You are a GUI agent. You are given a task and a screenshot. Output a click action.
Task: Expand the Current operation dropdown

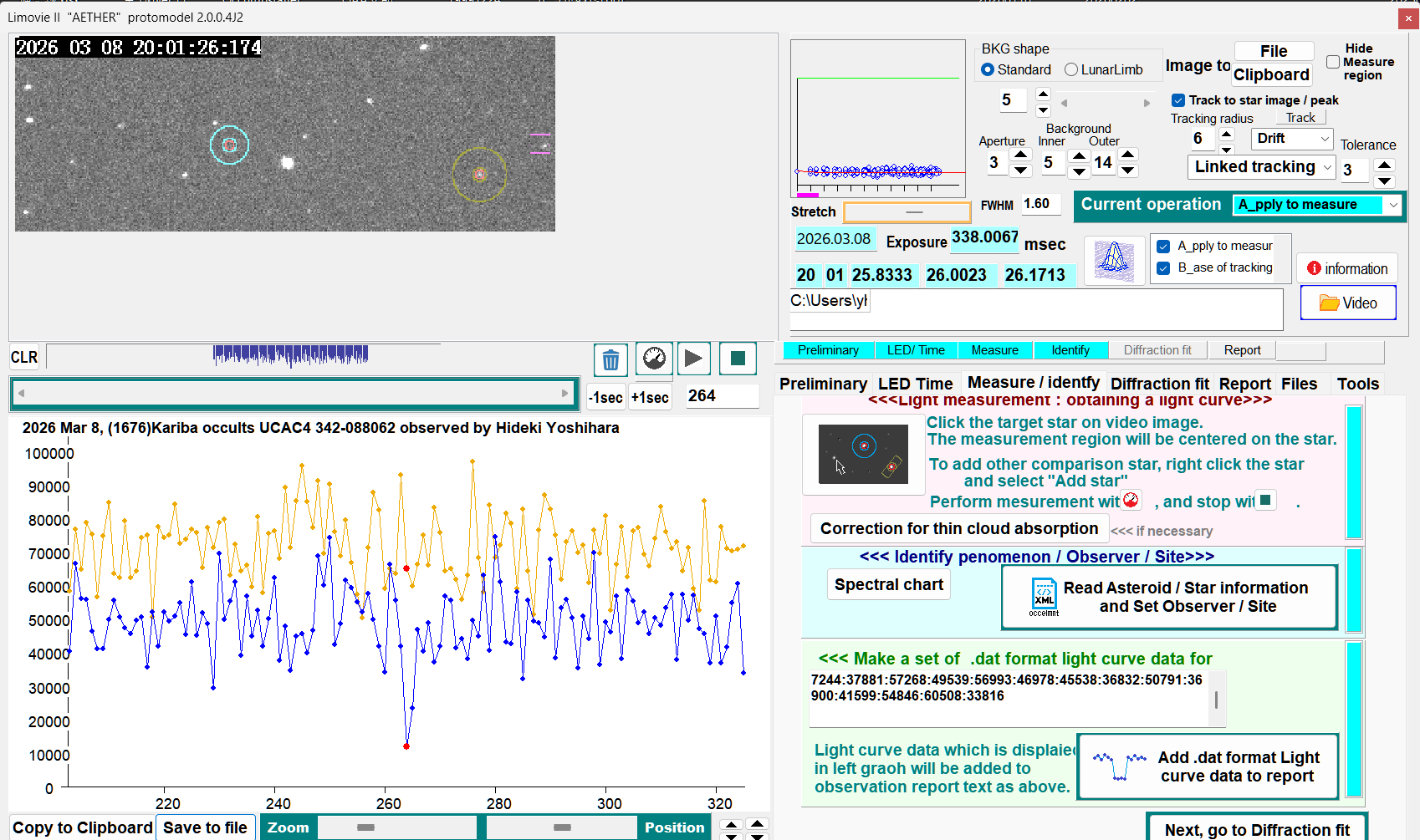(1392, 205)
